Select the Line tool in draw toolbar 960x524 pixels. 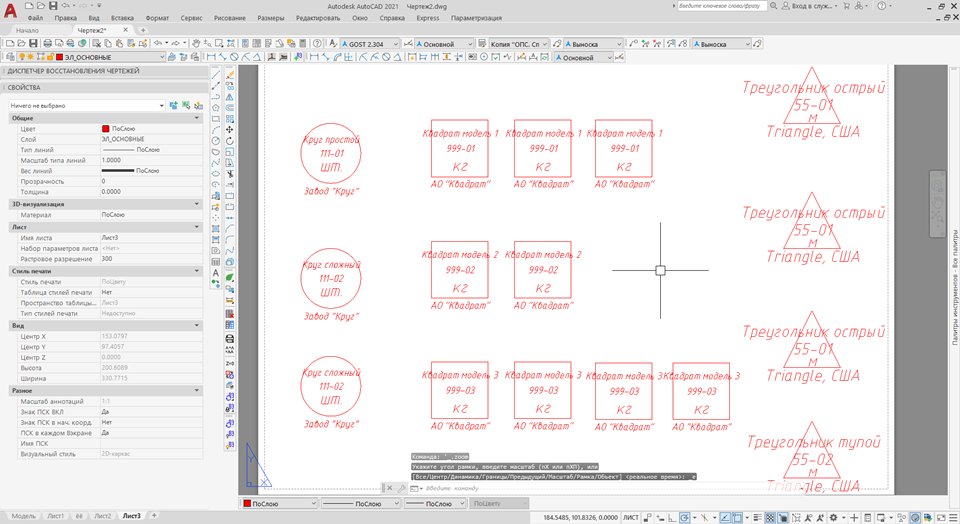(x=216, y=75)
